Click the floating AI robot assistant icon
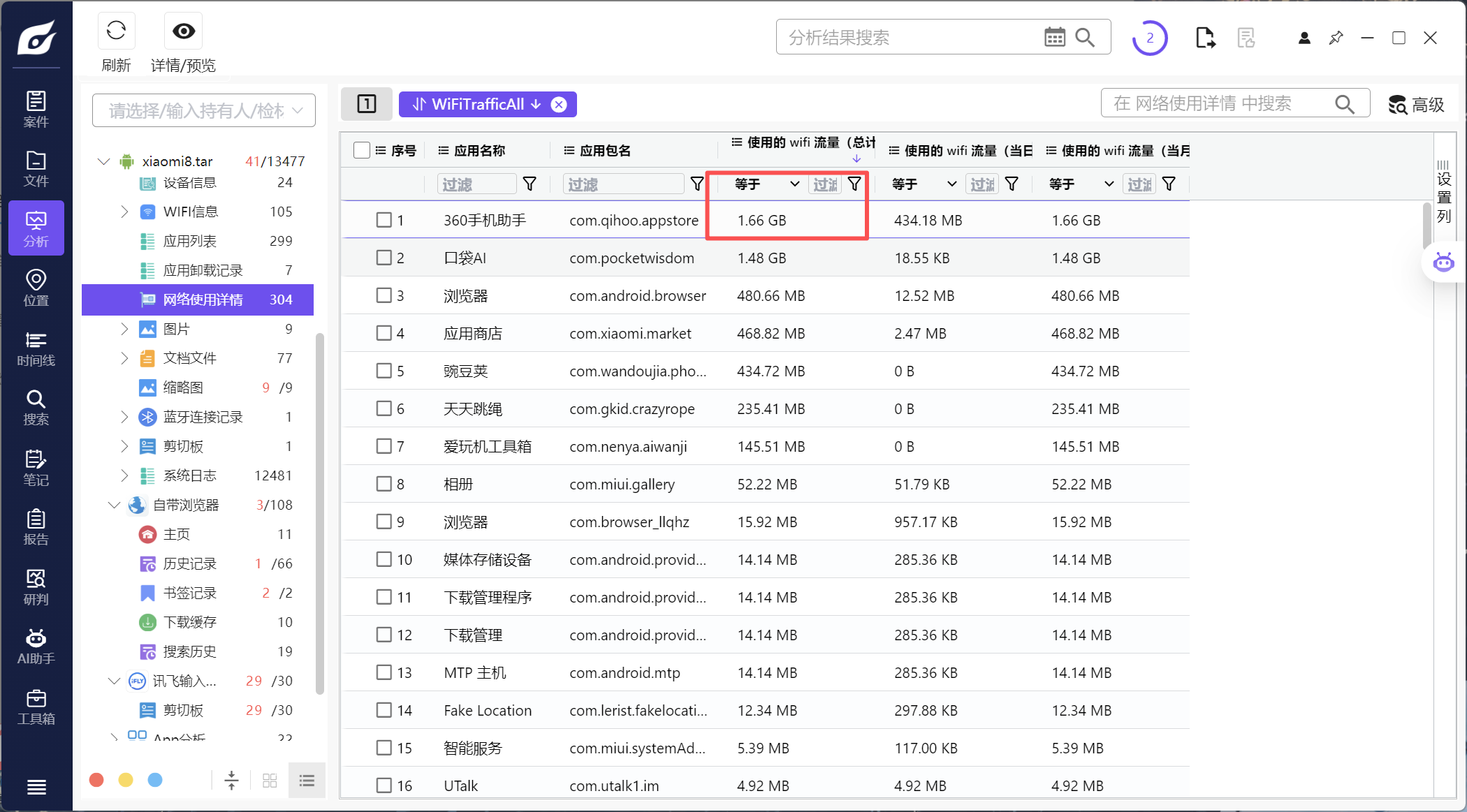This screenshot has height=812, width=1467. coord(1443,263)
